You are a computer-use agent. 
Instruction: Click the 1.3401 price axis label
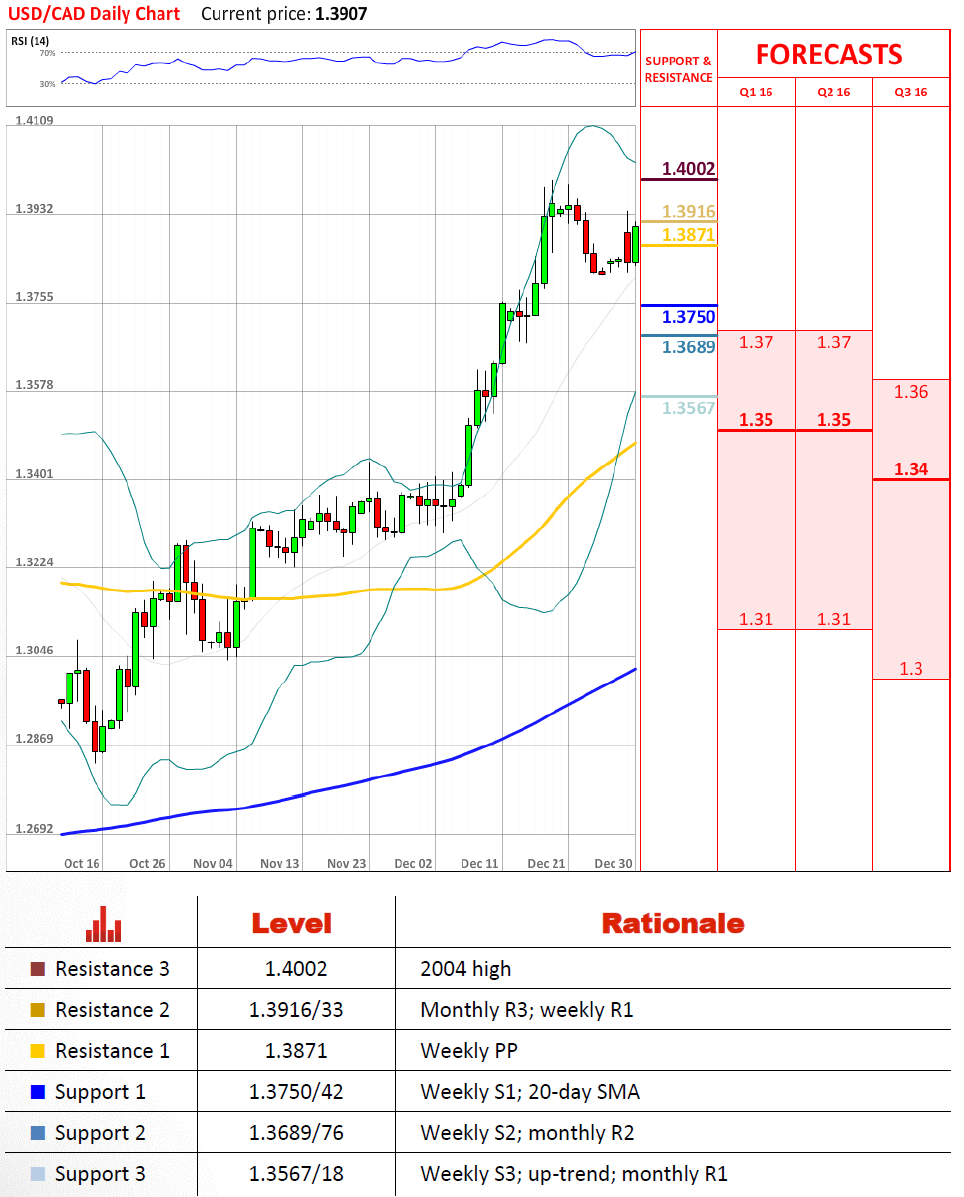pyautogui.click(x=34, y=474)
